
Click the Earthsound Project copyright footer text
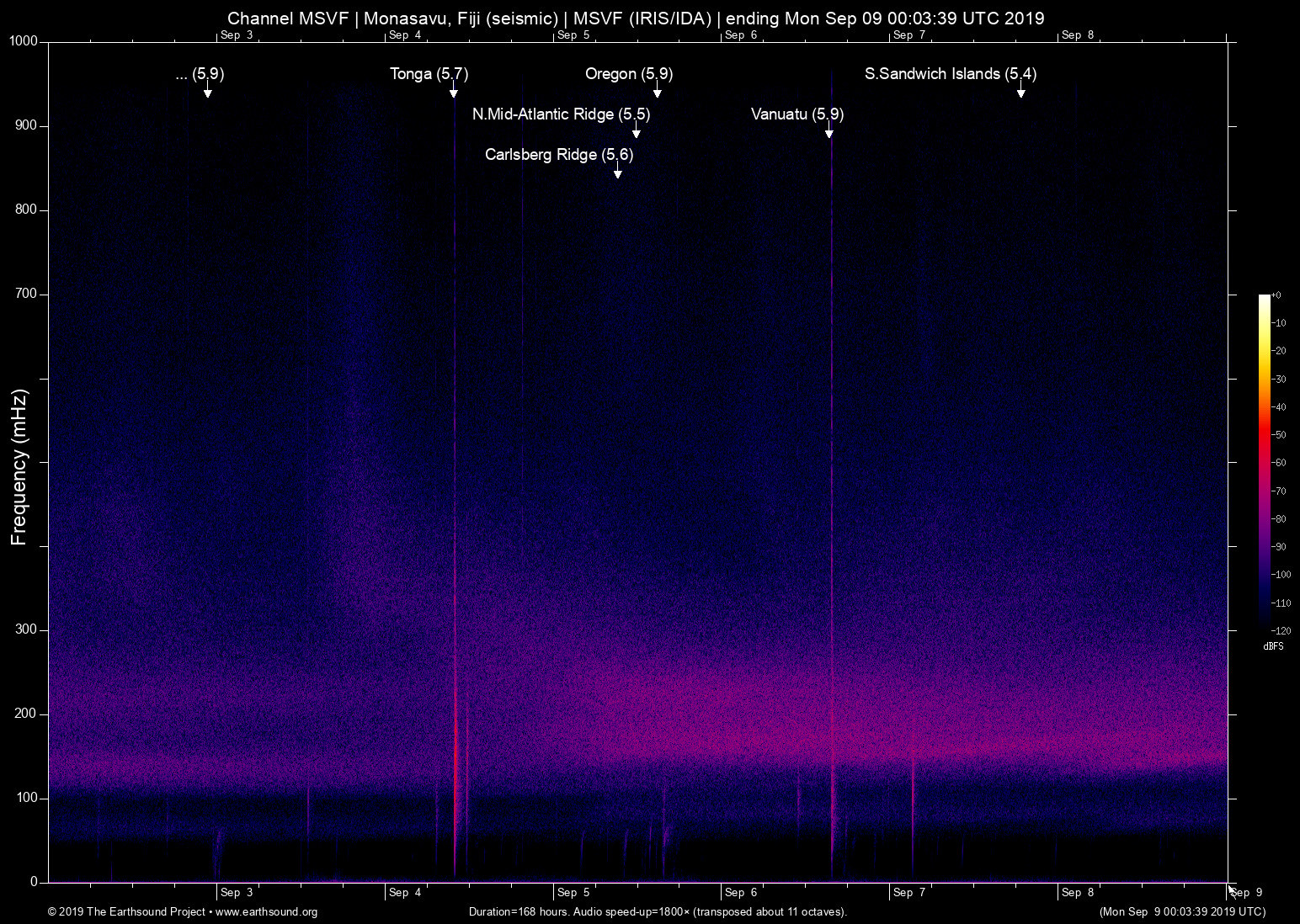[x=183, y=912]
